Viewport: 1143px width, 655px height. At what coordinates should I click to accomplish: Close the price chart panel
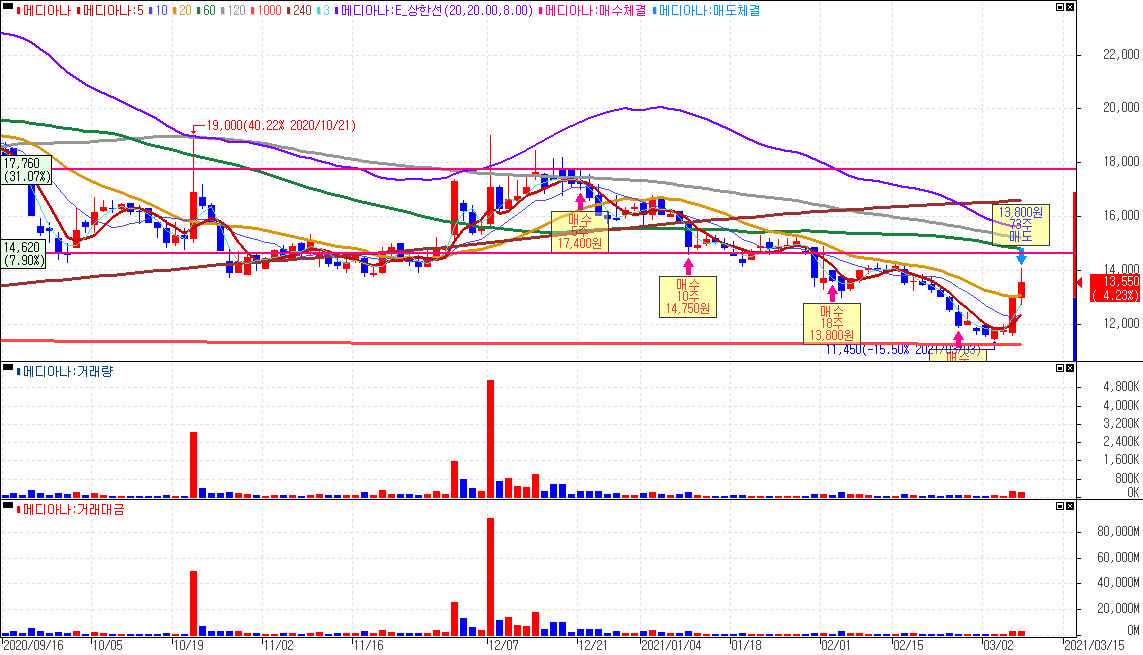tap(1070, 7)
